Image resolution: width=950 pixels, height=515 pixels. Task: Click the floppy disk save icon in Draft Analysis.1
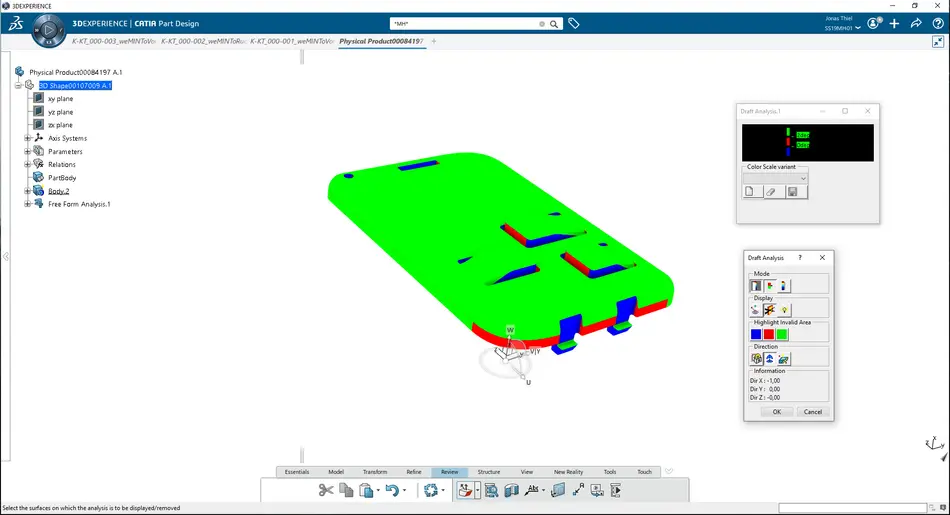pyautogui.click(x=792, y=192)
